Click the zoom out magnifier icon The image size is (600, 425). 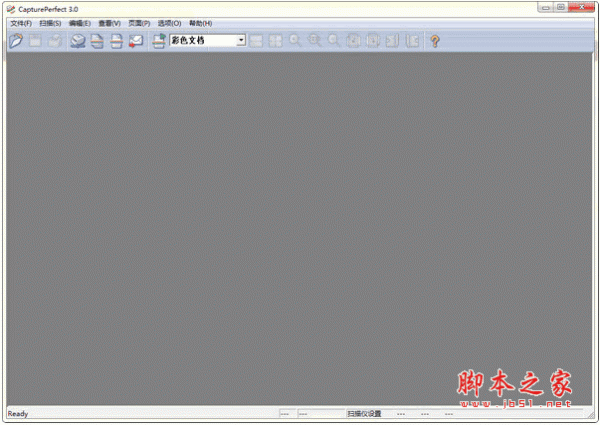pyautogui.click(x=334, y=41)
